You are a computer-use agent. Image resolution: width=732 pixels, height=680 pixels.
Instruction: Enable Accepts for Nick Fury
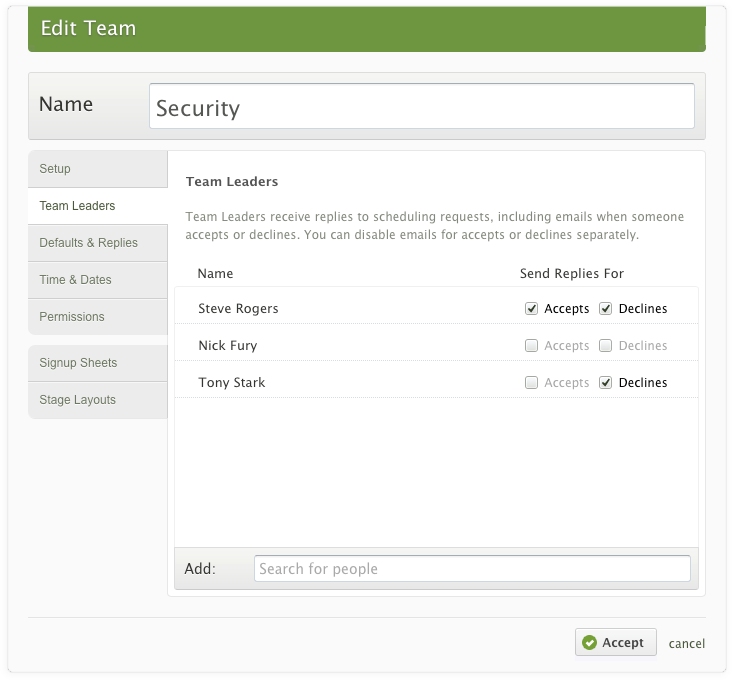(532, 346)
